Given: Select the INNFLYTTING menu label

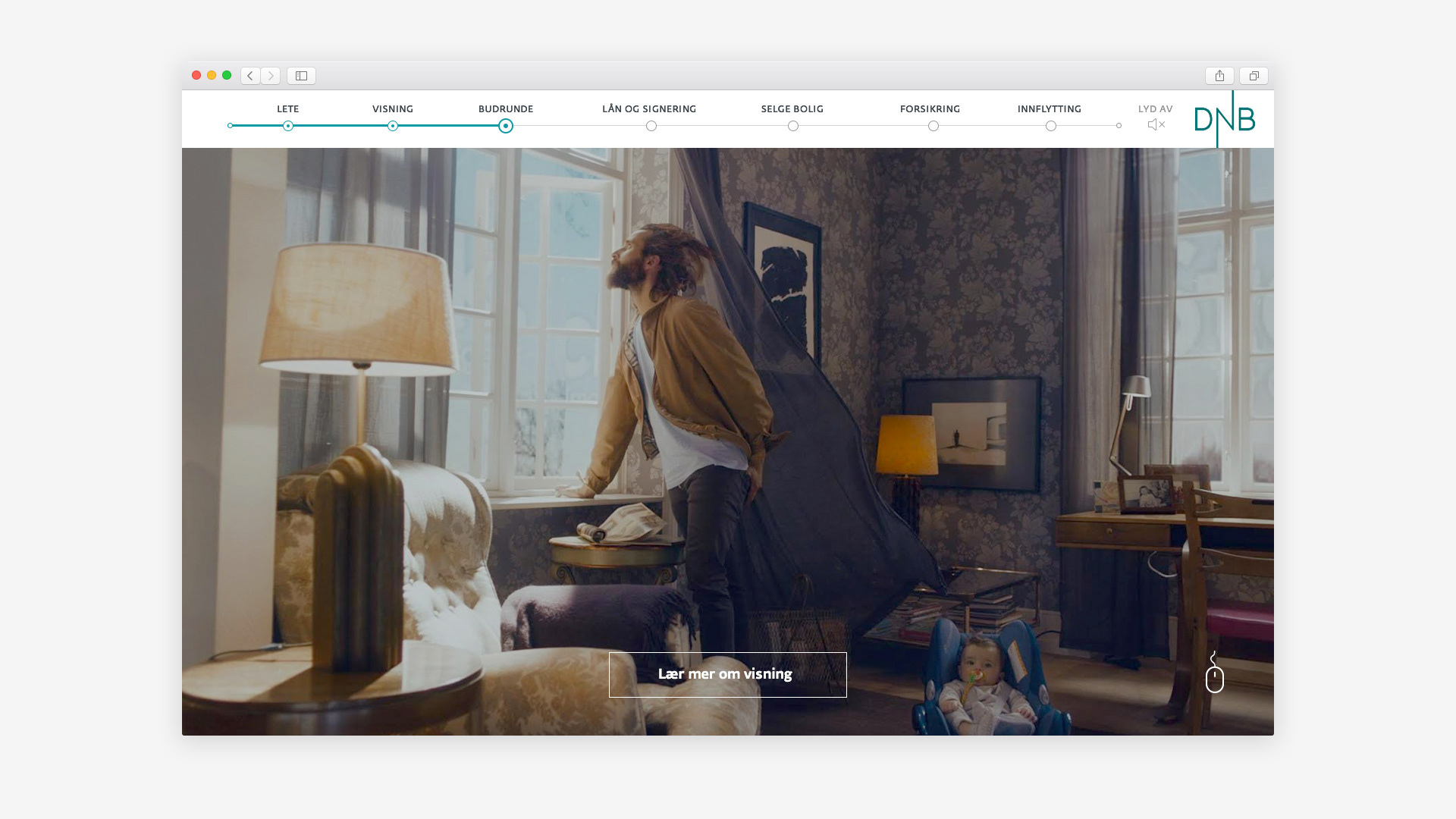Looking at the screenshot, I should pos(1050,109).
